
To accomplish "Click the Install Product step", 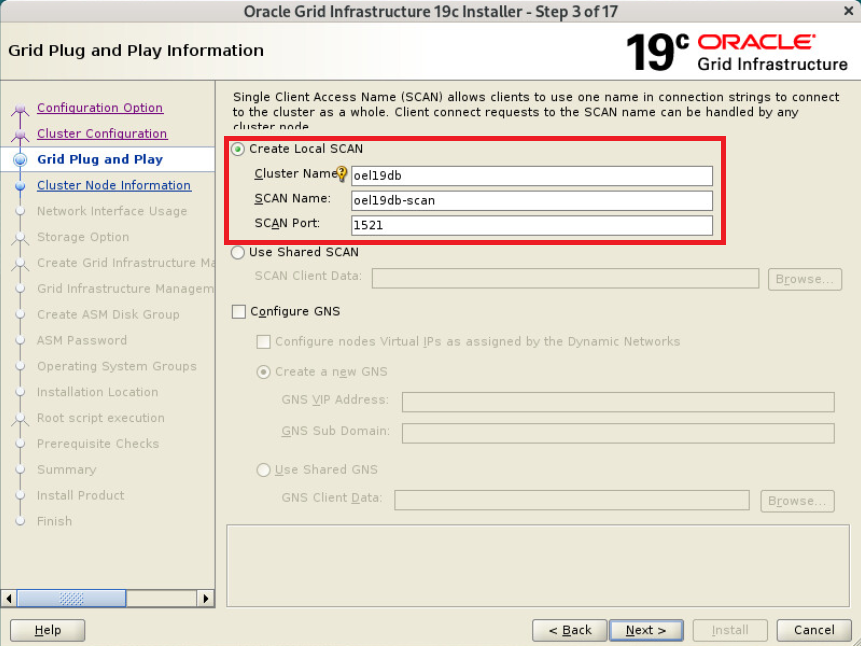I will (x=80, y=495).
